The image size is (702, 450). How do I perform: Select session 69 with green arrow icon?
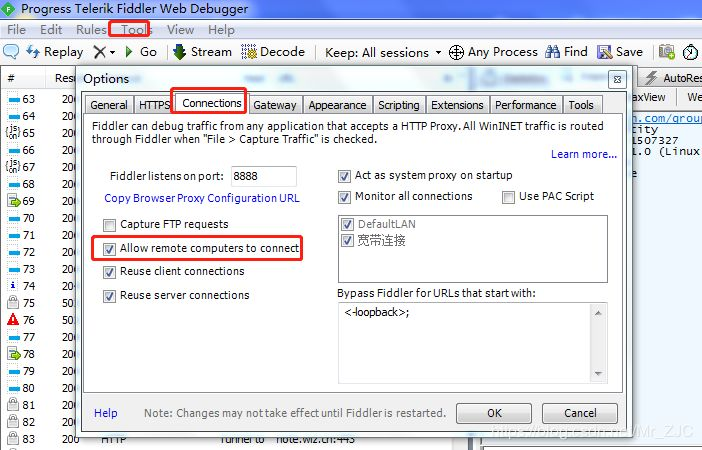tap(14, 201)
